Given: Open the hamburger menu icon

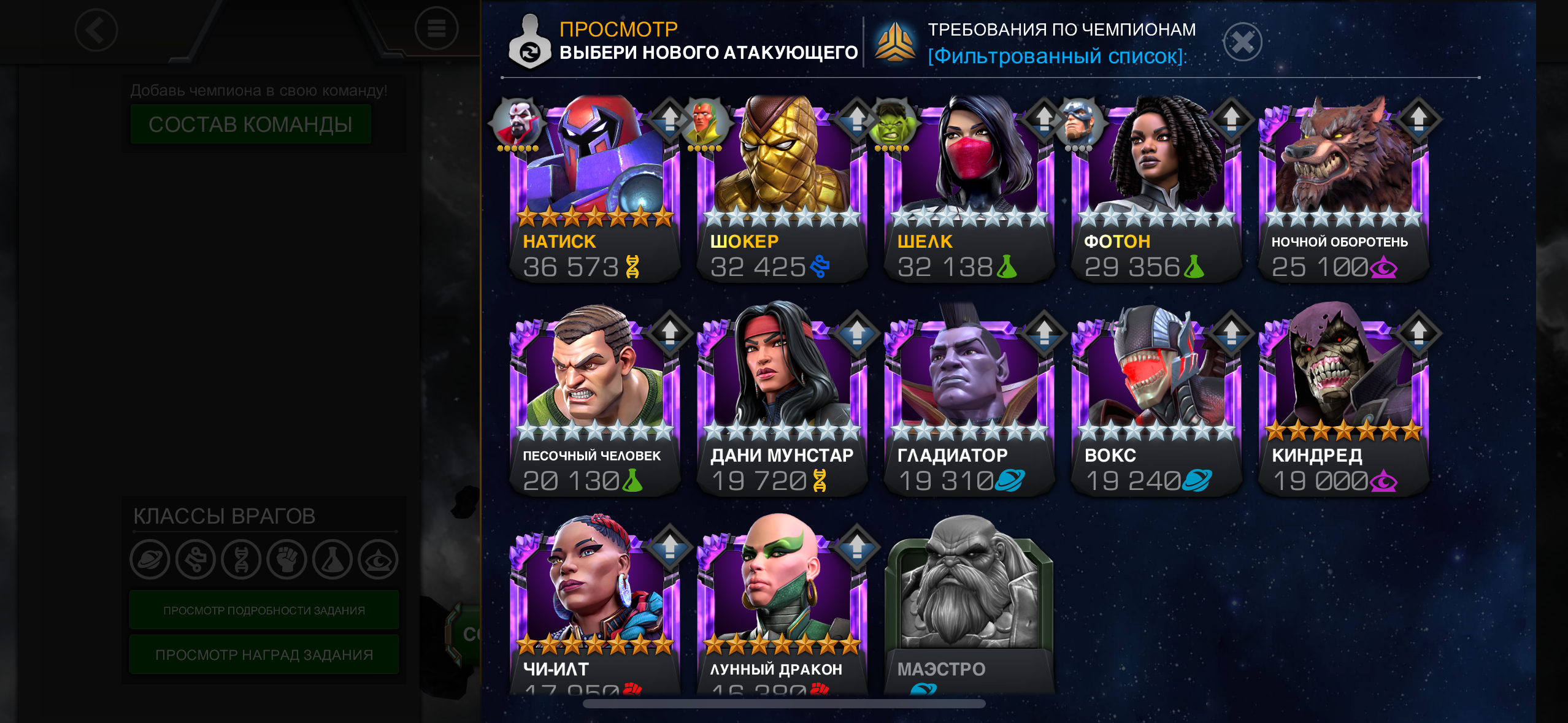Looking at the screenshot, I should [x=436, y=29].
